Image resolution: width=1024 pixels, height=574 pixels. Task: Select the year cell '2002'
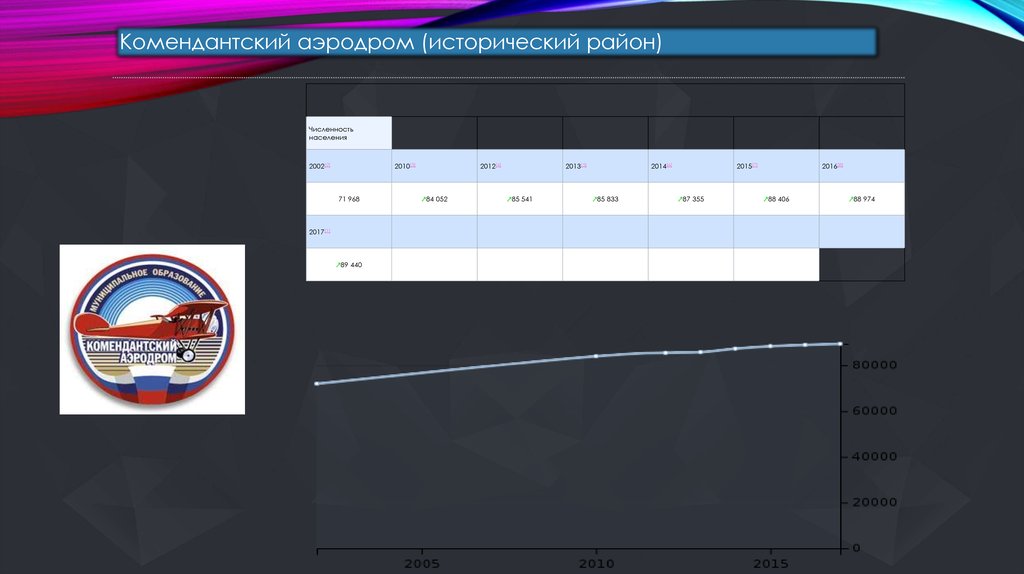349,166
